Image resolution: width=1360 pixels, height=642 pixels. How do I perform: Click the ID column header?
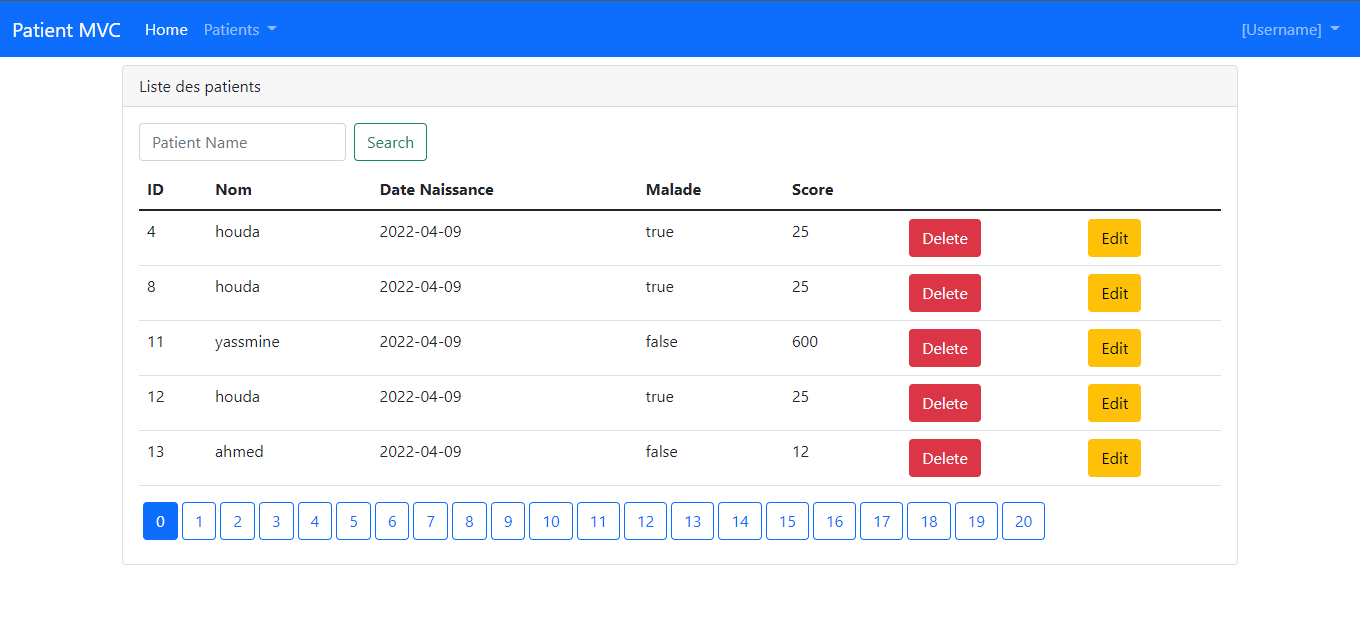click(155, 189)
